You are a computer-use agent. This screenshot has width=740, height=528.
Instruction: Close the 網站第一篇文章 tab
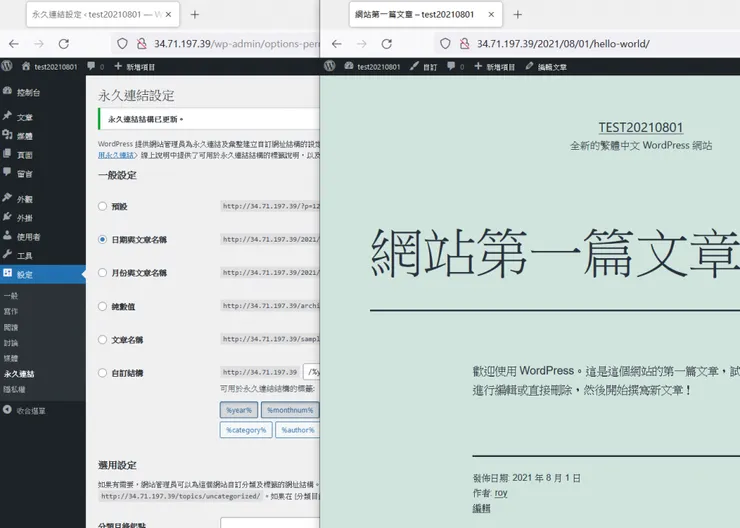pos(491,15)
